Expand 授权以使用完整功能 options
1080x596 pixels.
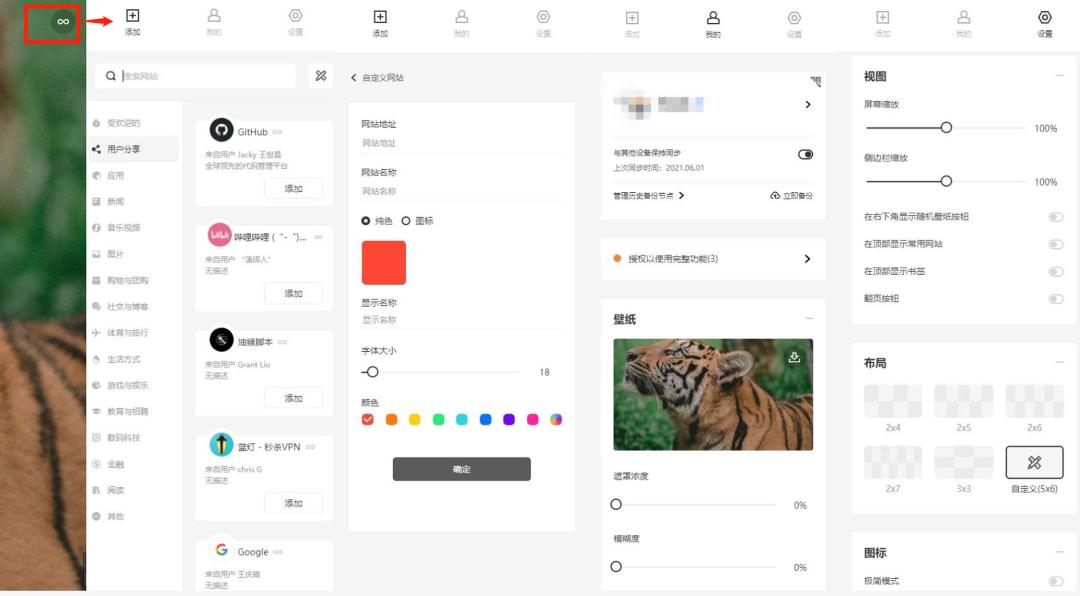pyautogui.click(x=808, y=258)
